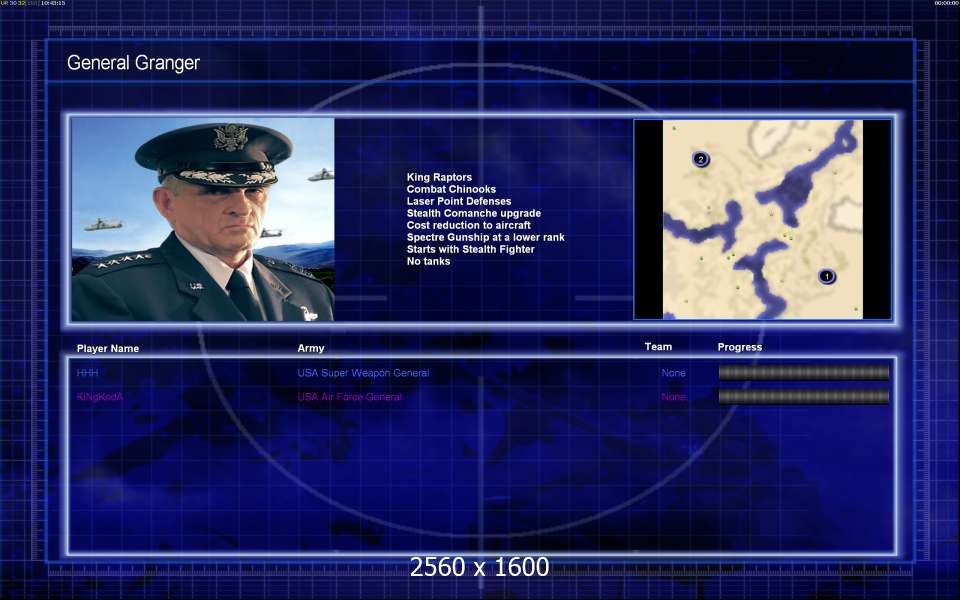Screen dimensions: 960x600
Task: Click the map preview thumbnail
Action: click(762, 219)
